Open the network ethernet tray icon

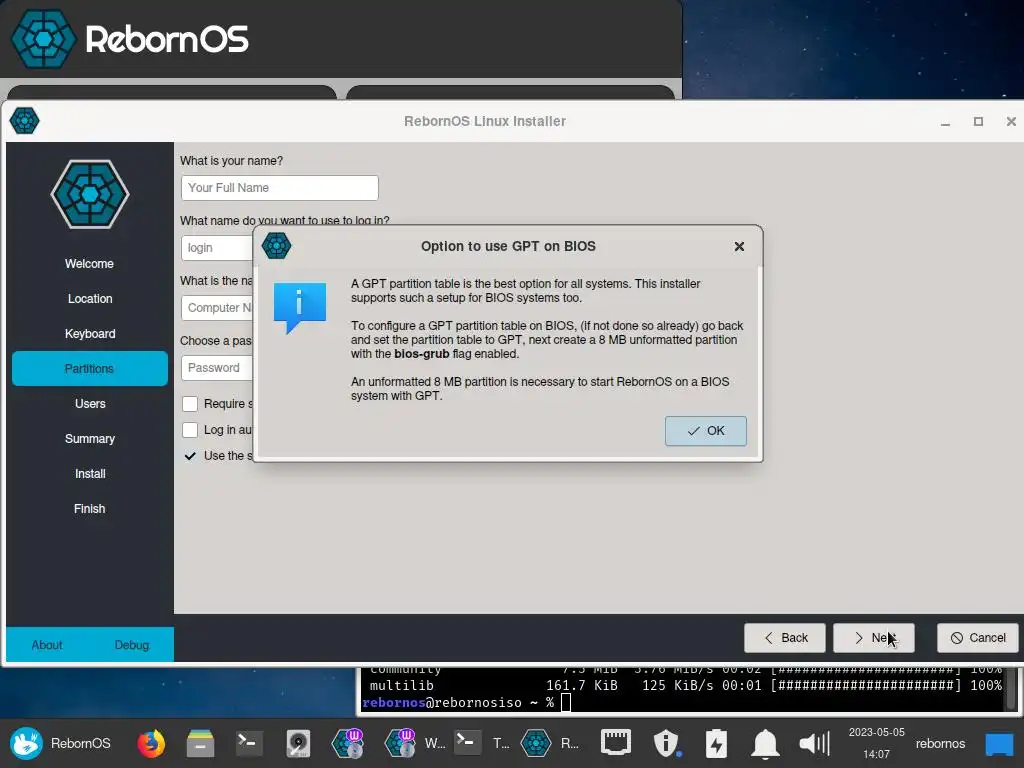click(x=615, y=743)
